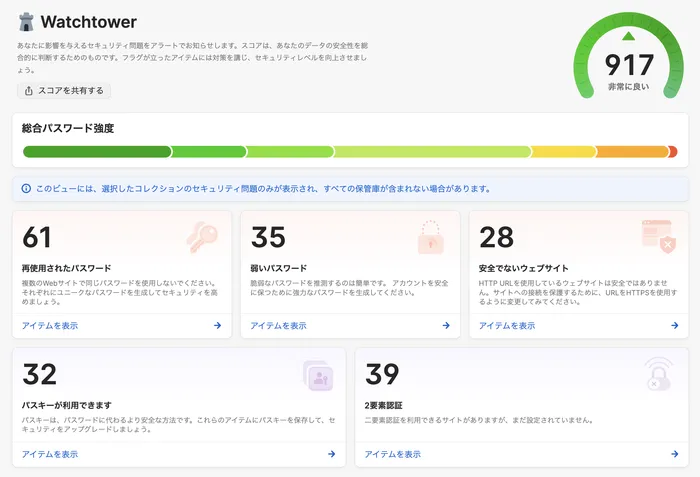Click the arrow icon on 安全でないウェブサイト card

click(675, 326)
